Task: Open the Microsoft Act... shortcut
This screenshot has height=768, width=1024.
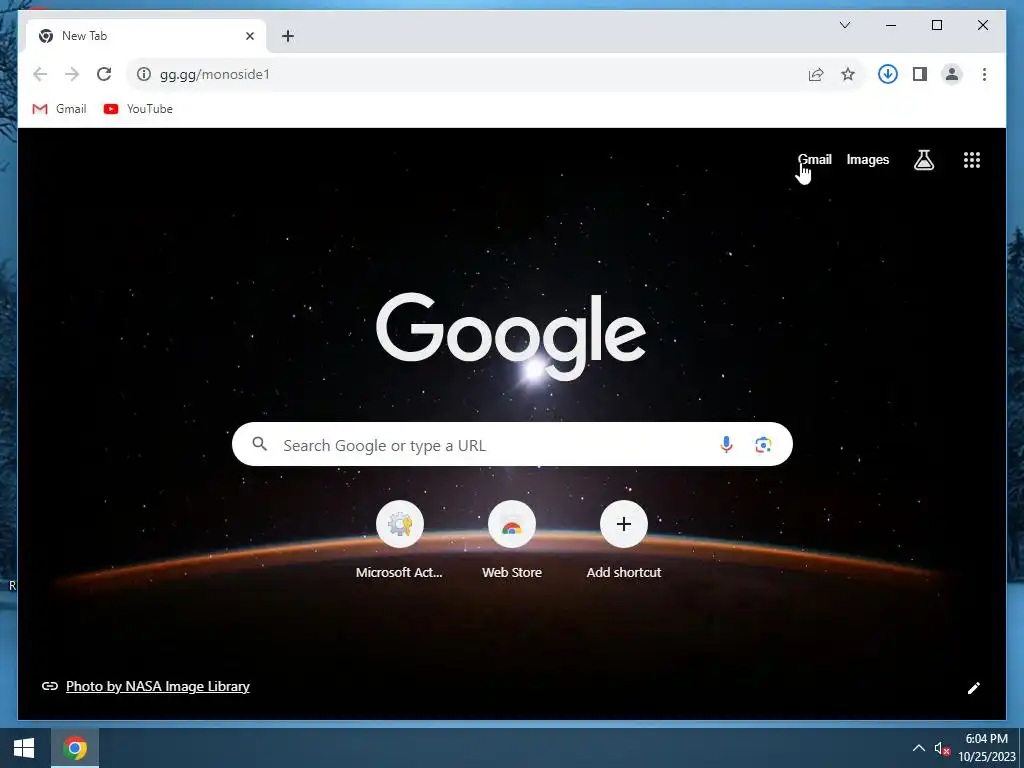Action: click(399, 540)
